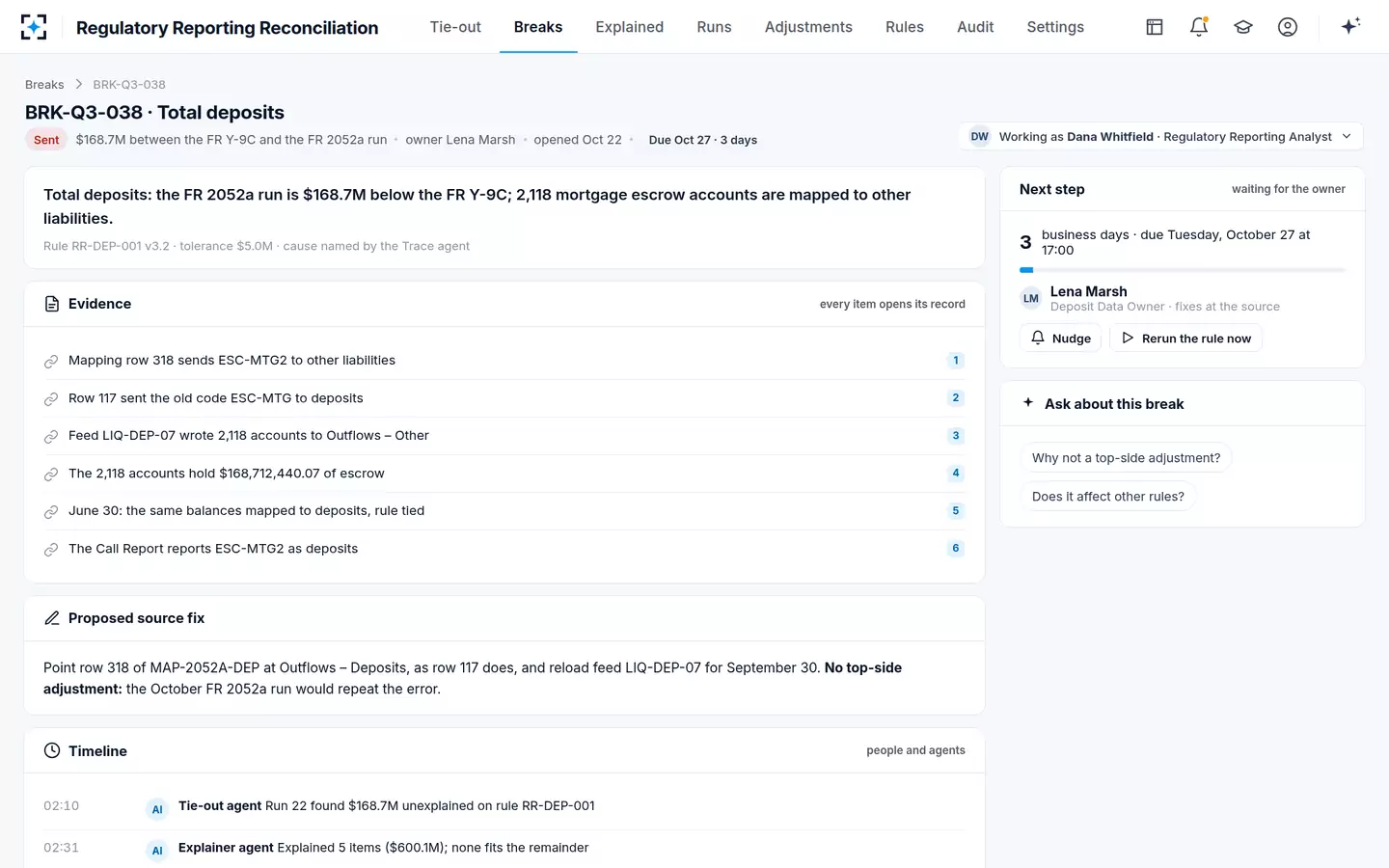Switch to the Tie-out tab
This screenshot has width=1389, height=868.
pos(455,27)
